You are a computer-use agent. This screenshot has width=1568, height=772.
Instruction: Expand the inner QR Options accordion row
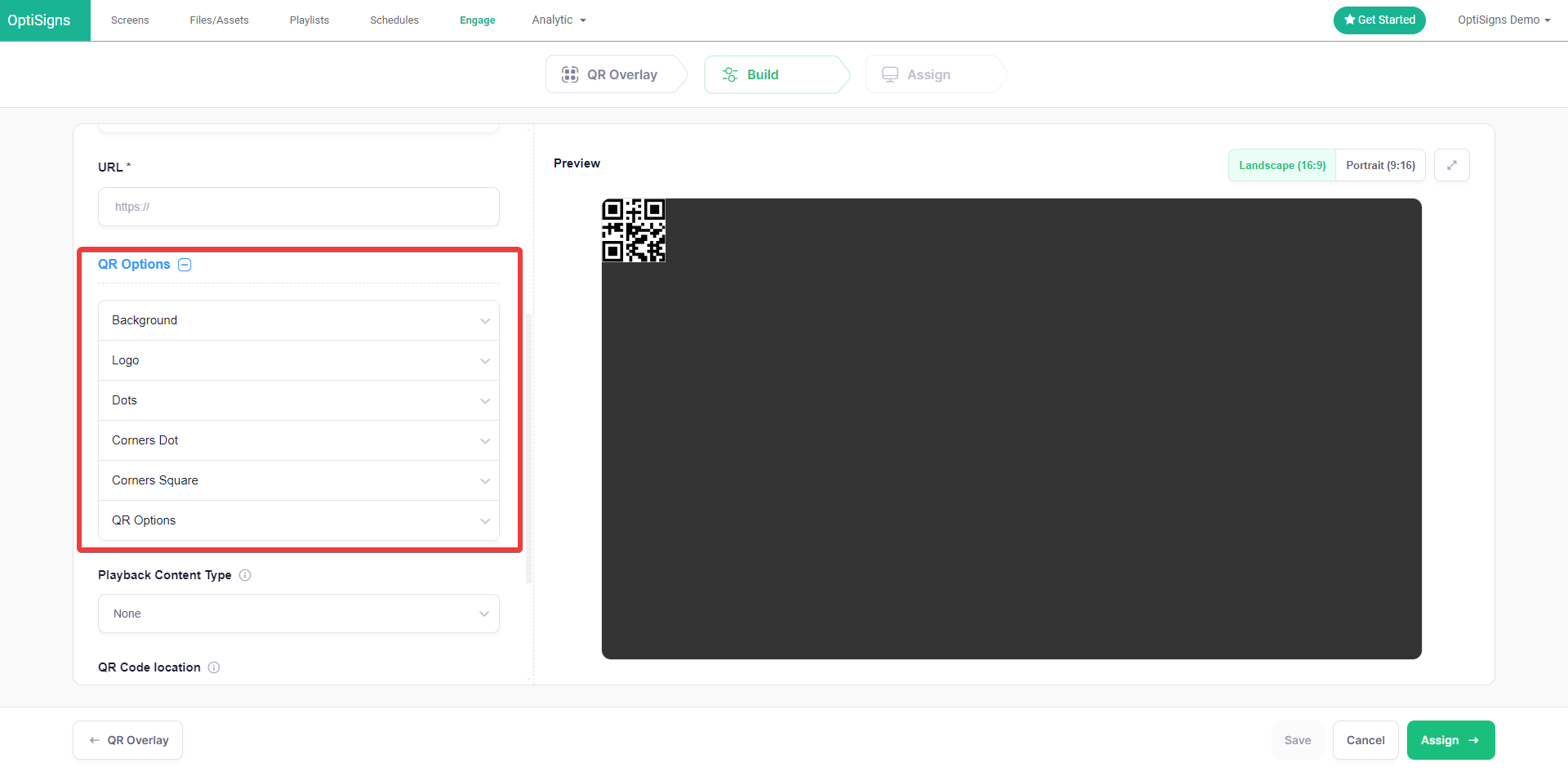coord(299,520)
